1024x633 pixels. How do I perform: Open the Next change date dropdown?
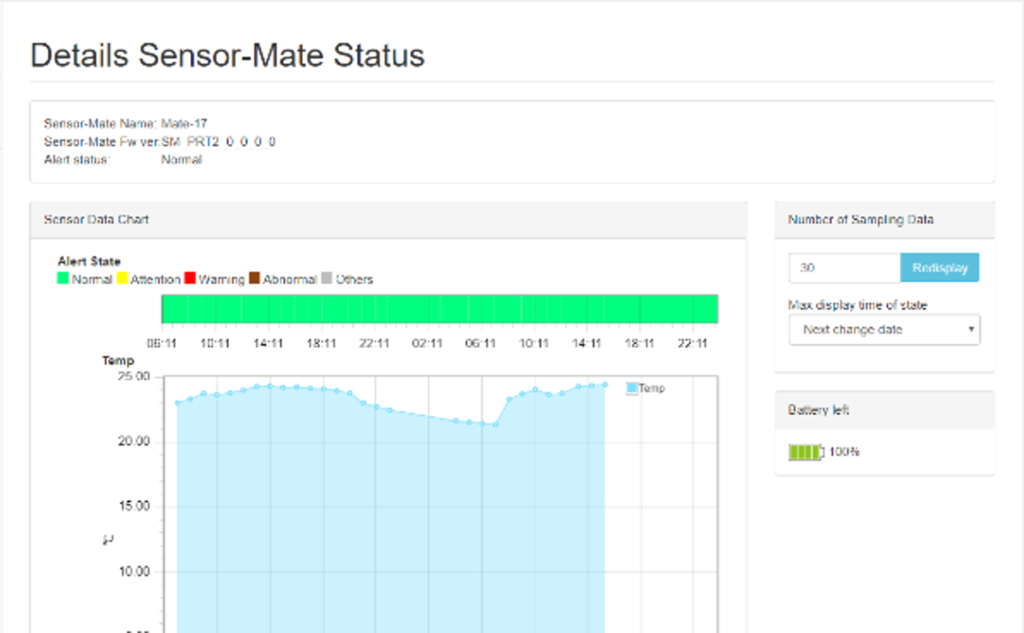point(884,330)
